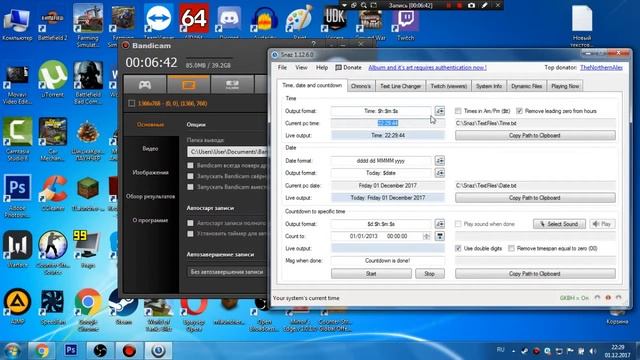640x360 pixels.
Task: Switch to the Dynamic Files tab
Action: pos(527,86)
